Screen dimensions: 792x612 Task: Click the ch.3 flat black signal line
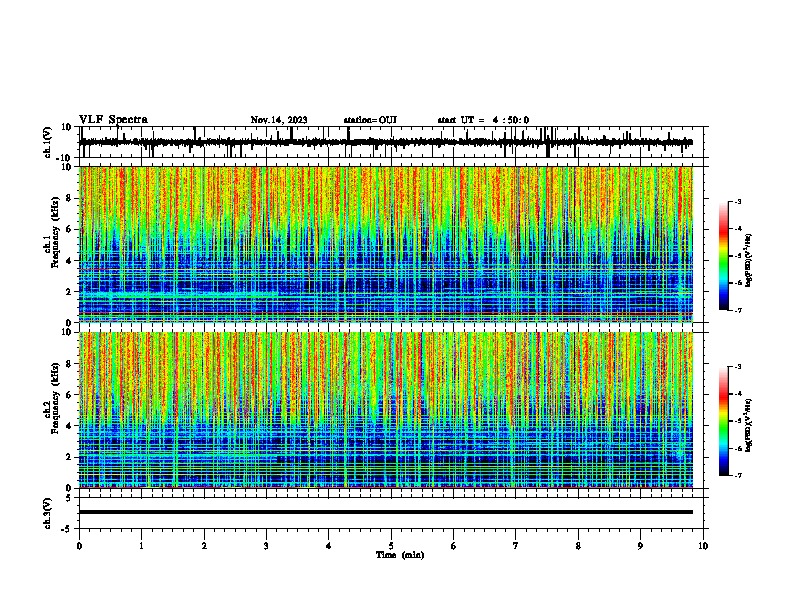(386, 512)
